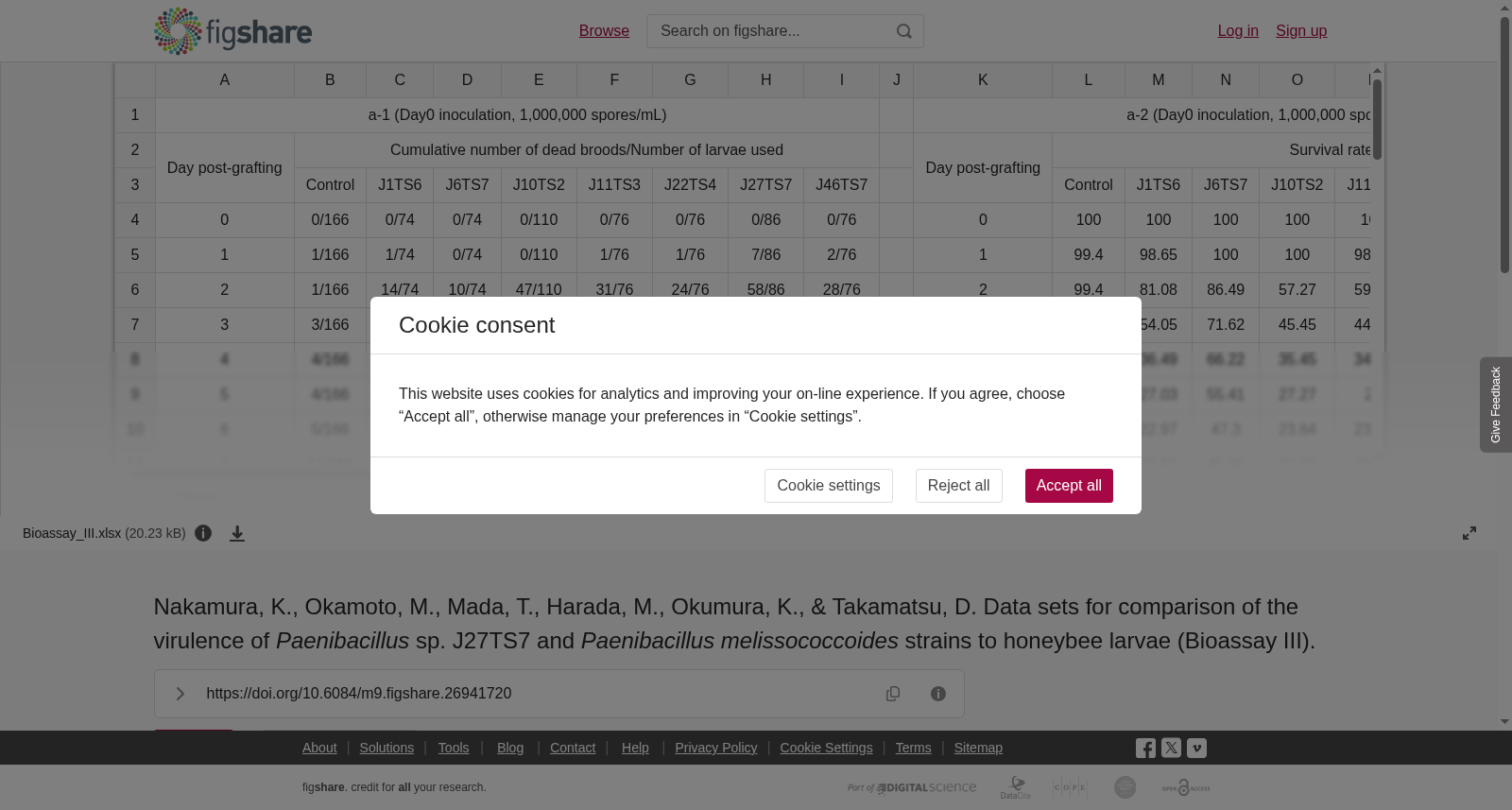1512x810 pixels.
Task: Download Bioassay_III.xlsx file
Action: click(x=237, y=533)
